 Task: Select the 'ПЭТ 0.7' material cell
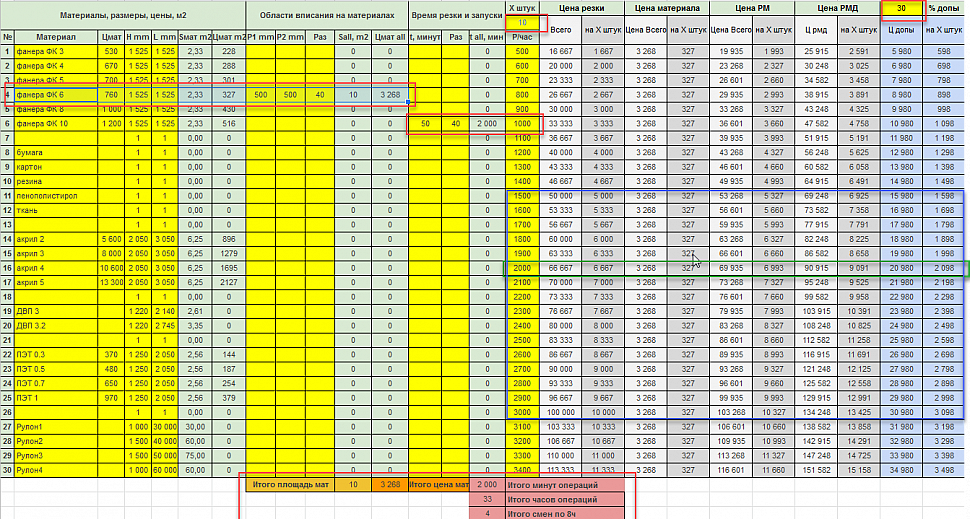point(56,384)
